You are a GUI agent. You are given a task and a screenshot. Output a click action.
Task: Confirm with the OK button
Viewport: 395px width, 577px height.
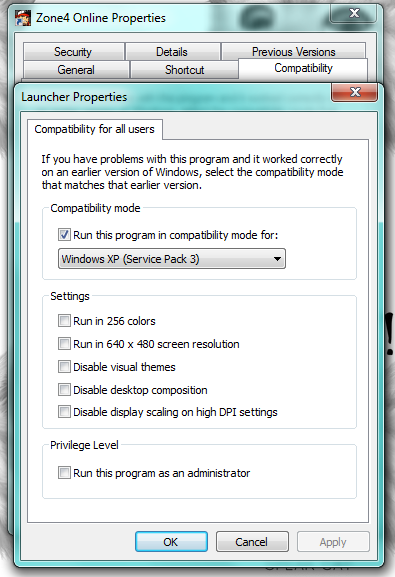coord(171,542)
